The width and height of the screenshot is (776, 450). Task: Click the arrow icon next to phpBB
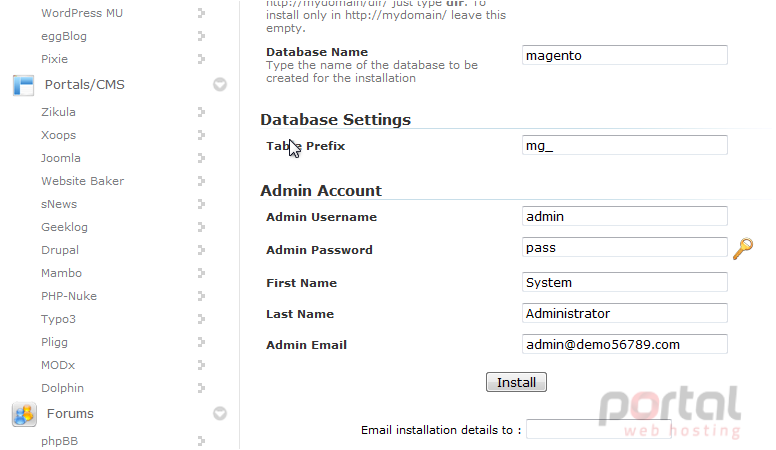201,441
